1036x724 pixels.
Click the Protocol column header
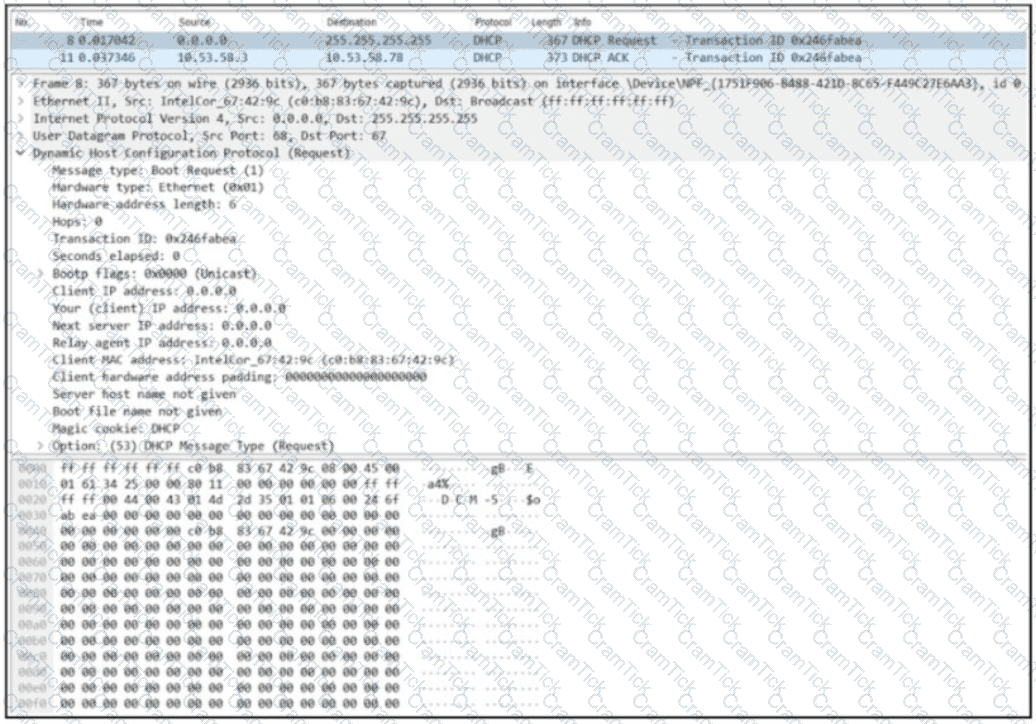pyautogui.click(x=493, y=22)
